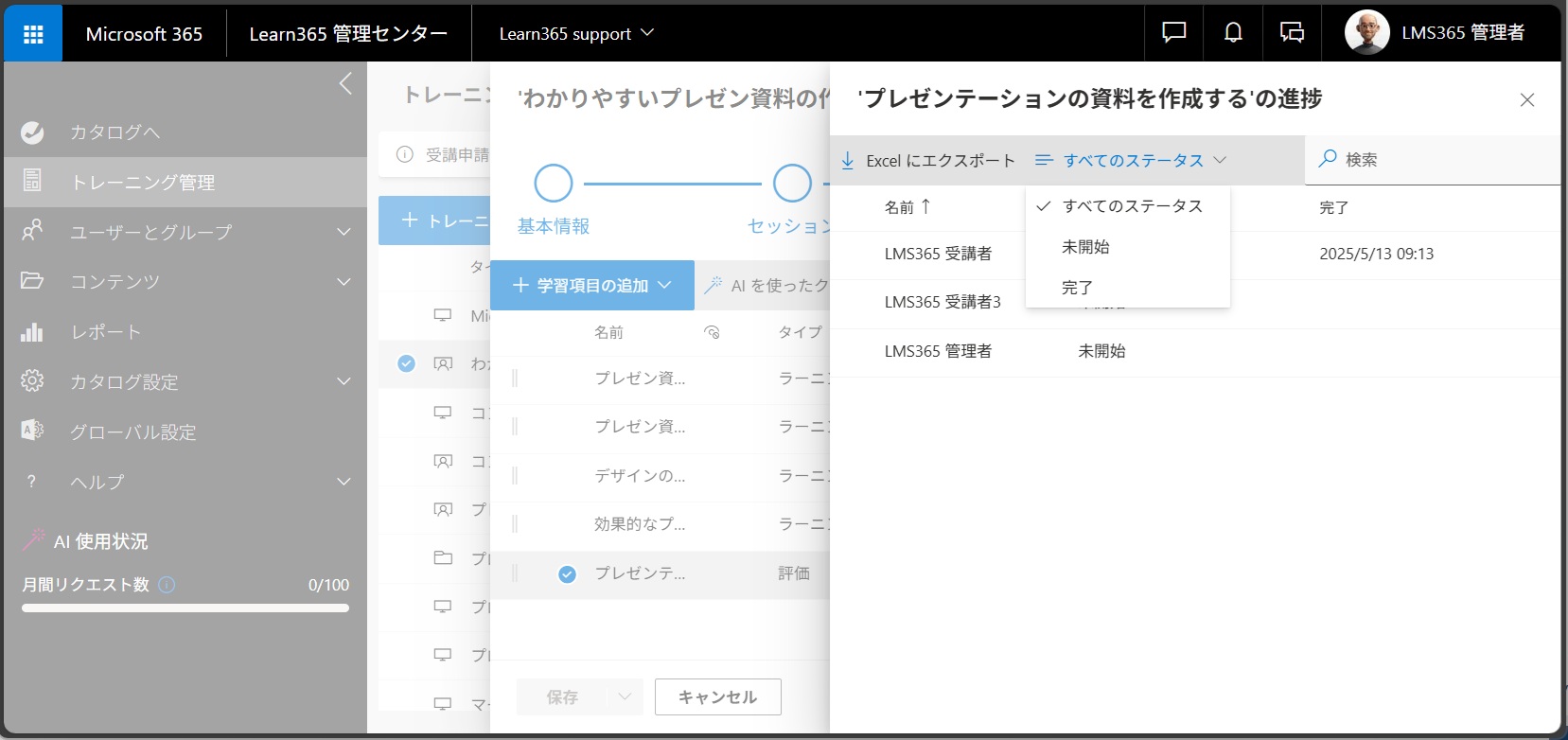Click the レポート bar chart icon
The width and height of the screenshot is (1568, 740).
(x=32, y=331)
